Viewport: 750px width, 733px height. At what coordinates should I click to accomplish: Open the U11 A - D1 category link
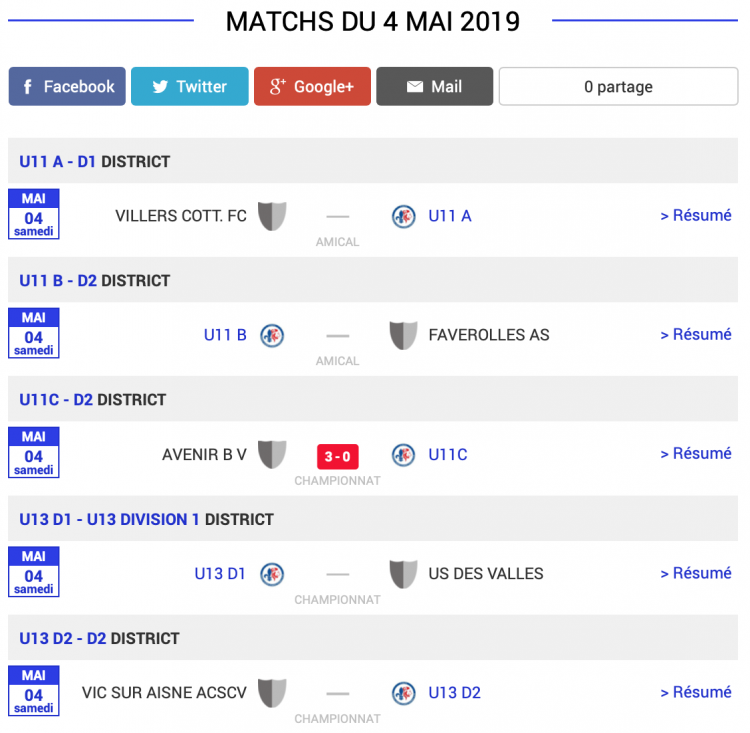click(58, 161)
